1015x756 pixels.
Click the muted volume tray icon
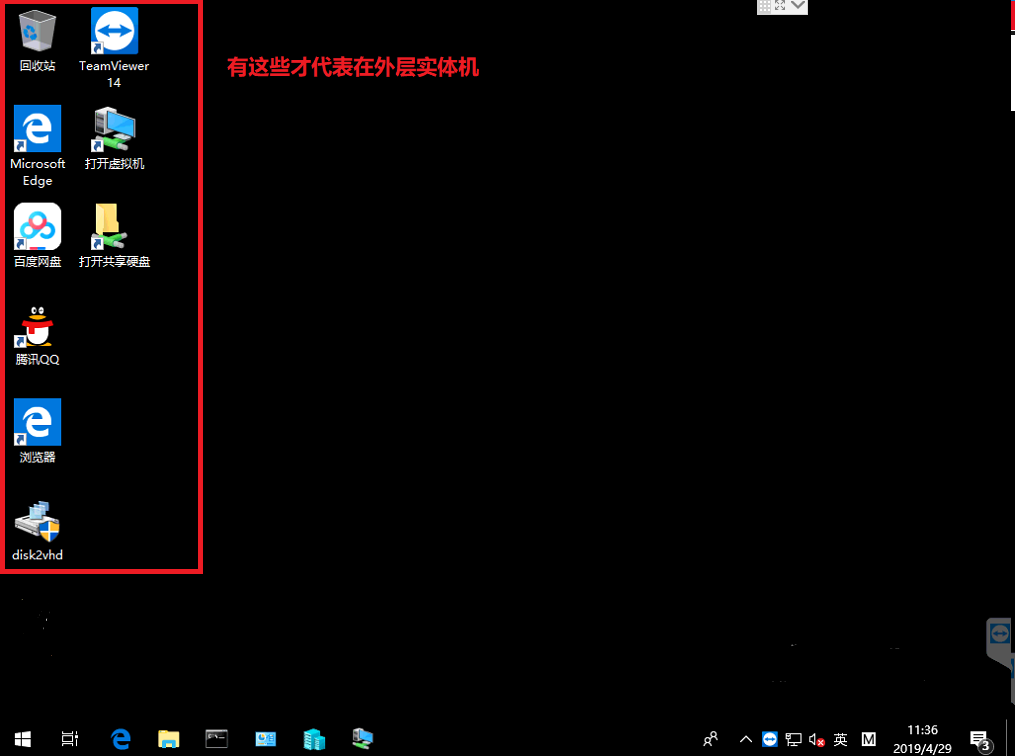(816, 739)
